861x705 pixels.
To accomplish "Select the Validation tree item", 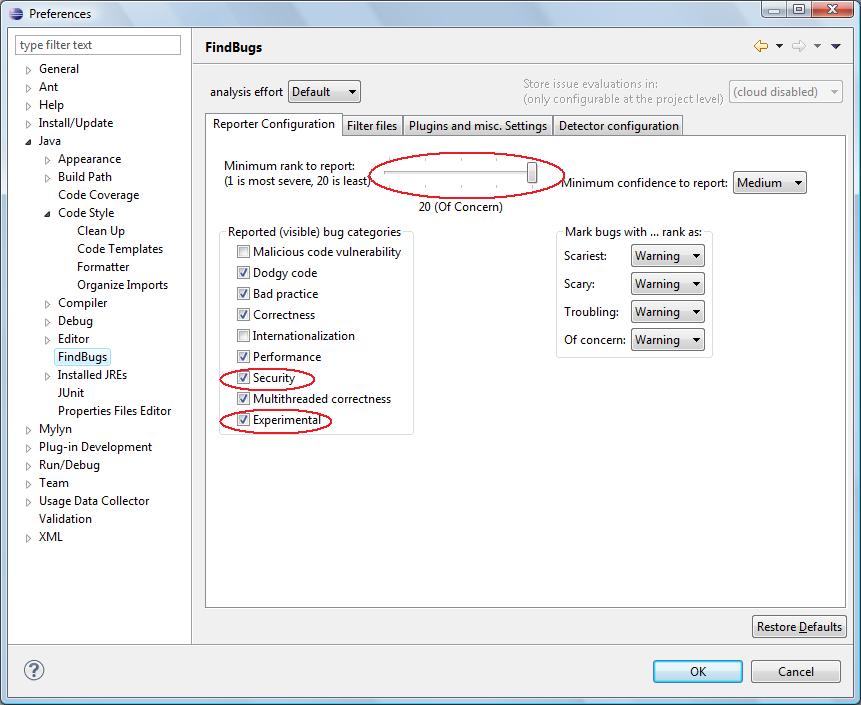I will click(65, 519).
